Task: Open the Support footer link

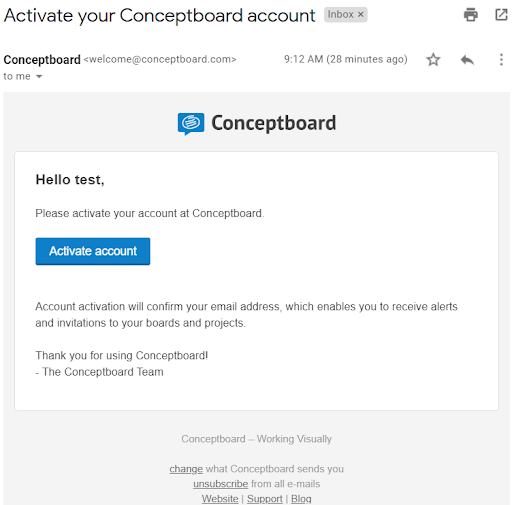Action: point(265,499)
